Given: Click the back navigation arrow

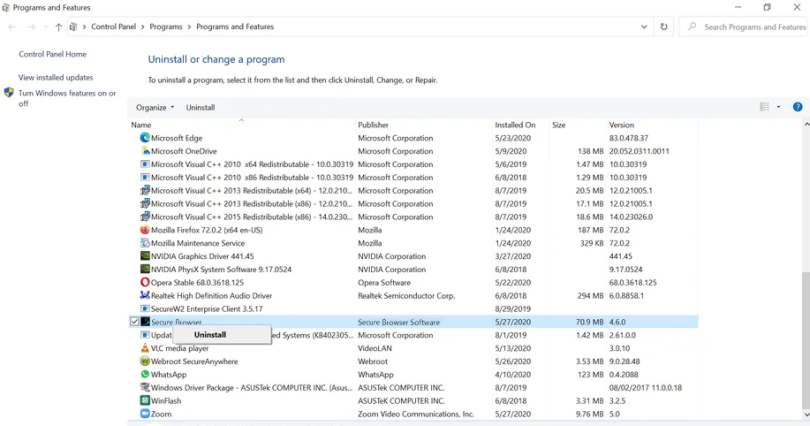Looking at the screenshot, I should click(12, 27).
